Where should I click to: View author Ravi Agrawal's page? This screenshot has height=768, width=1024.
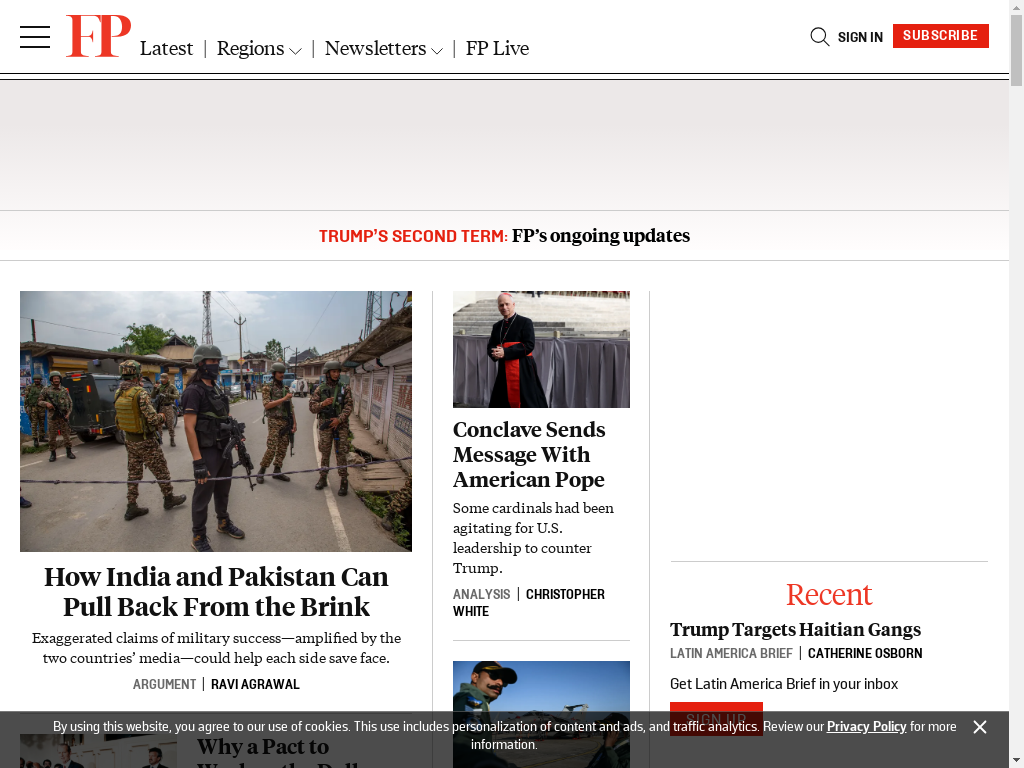(255, 684)
